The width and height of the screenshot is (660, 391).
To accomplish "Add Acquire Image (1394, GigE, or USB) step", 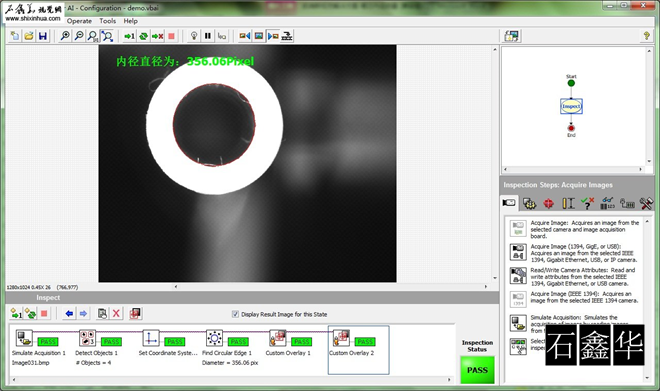I will tap(575, 253).
